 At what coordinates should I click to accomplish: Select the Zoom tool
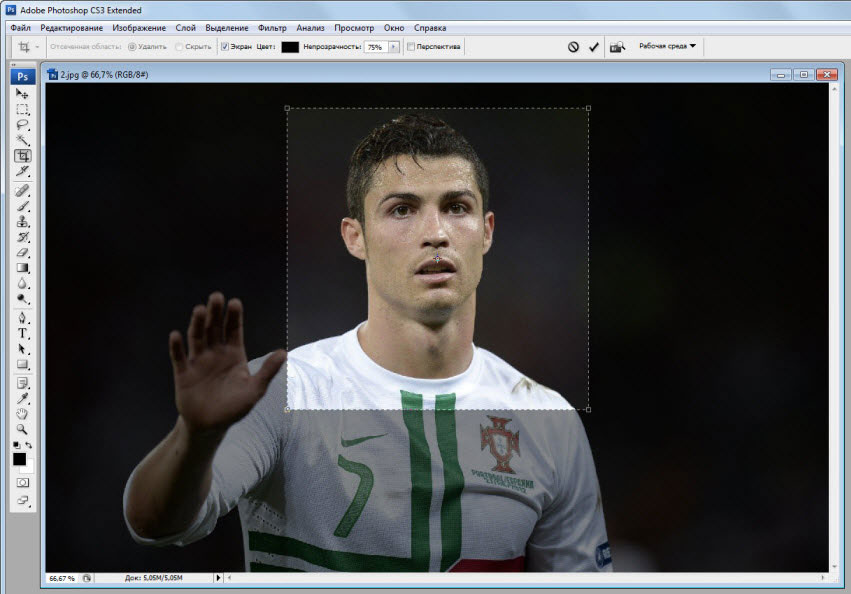(22, 429)
